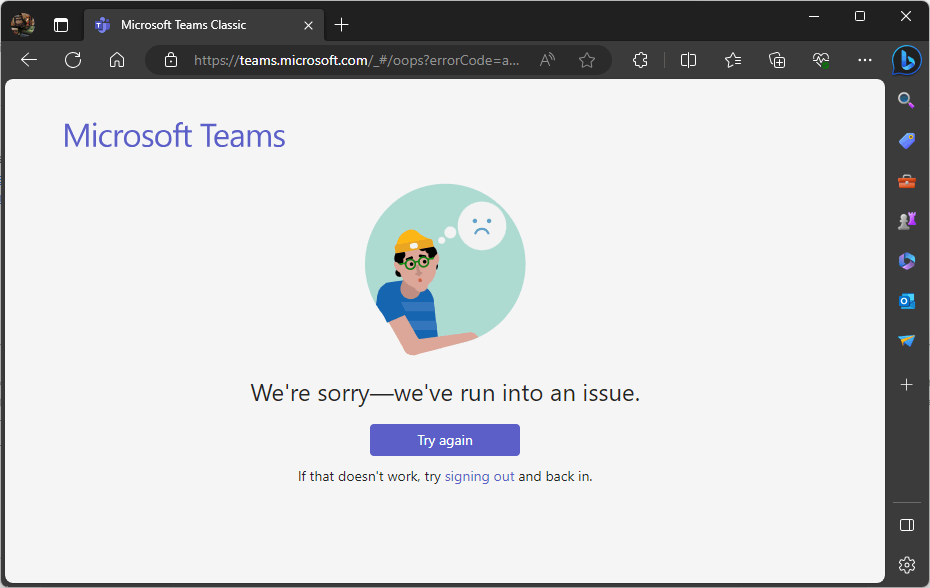Viewport: 930px width, 588px height.
Task: Click the Try again button
Action: coord(445,440)
